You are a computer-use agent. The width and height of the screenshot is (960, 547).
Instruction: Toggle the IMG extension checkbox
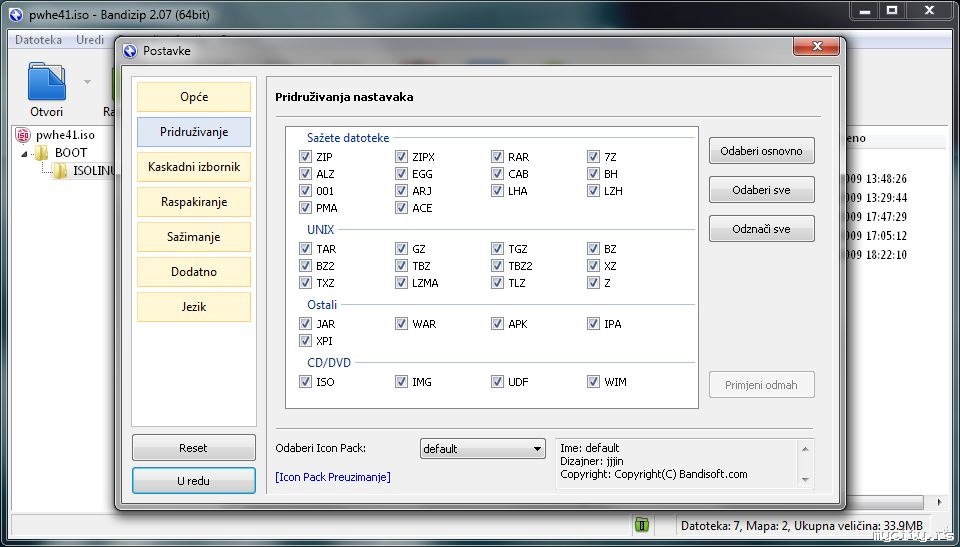[401, 382]
